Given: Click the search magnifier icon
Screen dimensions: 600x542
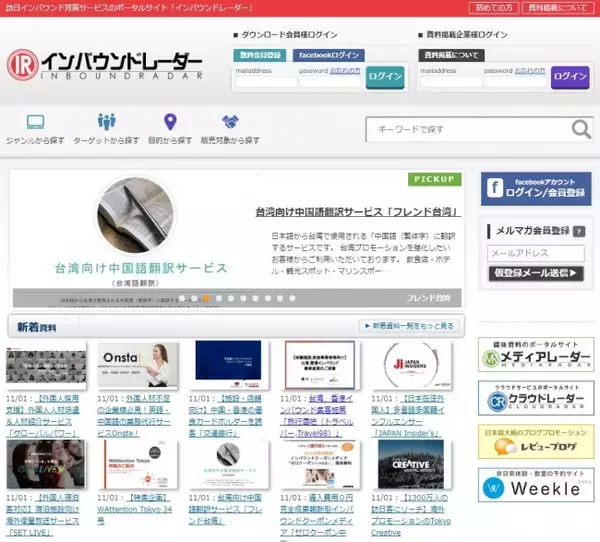Looking at the screenshot, I should [581, 129].
